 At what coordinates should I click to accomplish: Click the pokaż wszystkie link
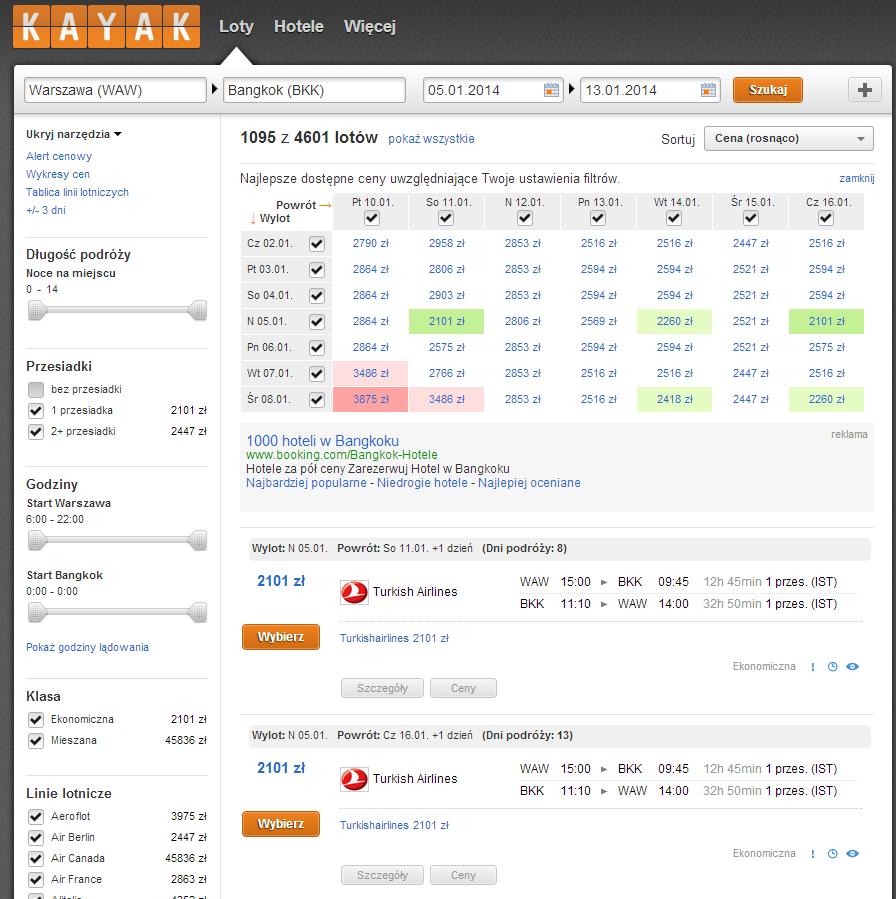pos(431,139)
